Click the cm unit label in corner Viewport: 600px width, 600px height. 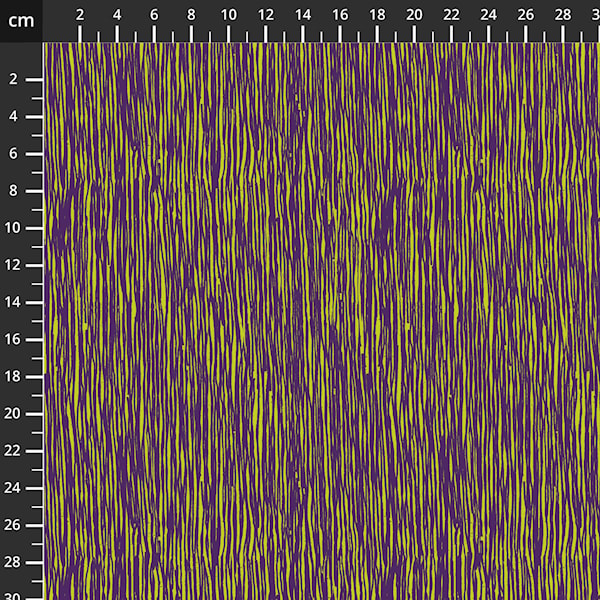[21, 20]
